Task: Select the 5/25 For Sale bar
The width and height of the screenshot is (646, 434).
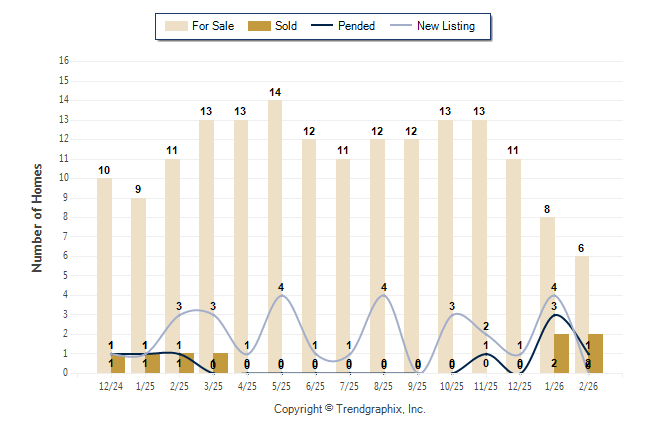Action: pos(275,236)
